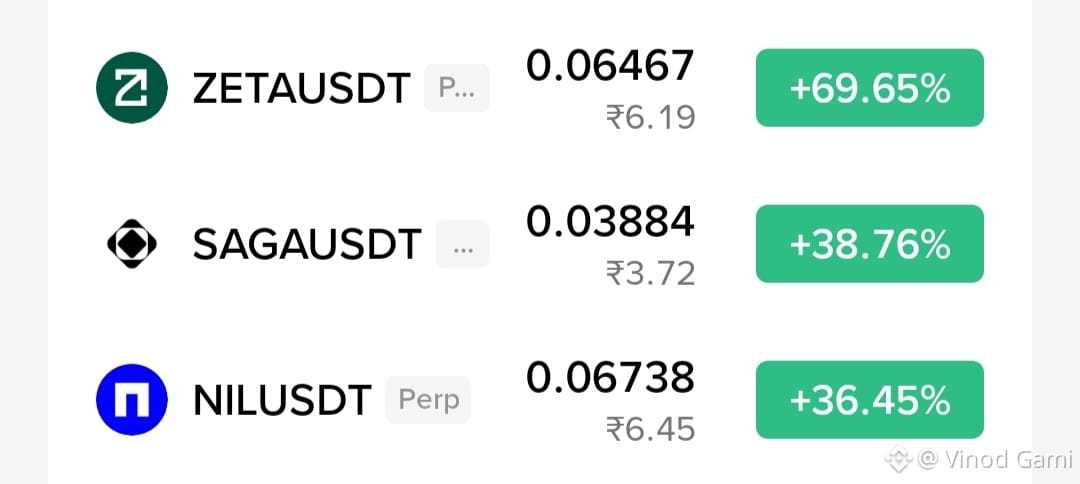
Task: Click the Binance watermark logo icon
Action: [x=899, y=459]
